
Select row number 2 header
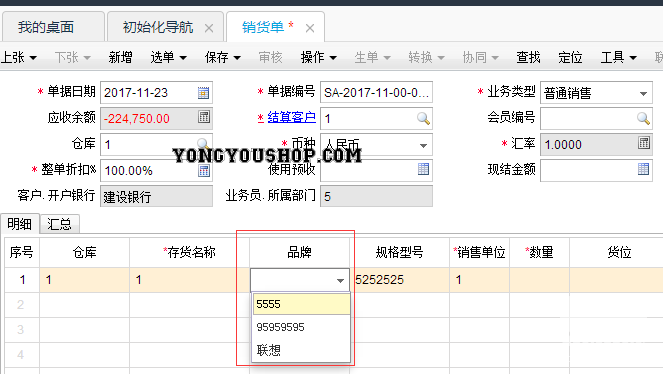tap(21, 305)
